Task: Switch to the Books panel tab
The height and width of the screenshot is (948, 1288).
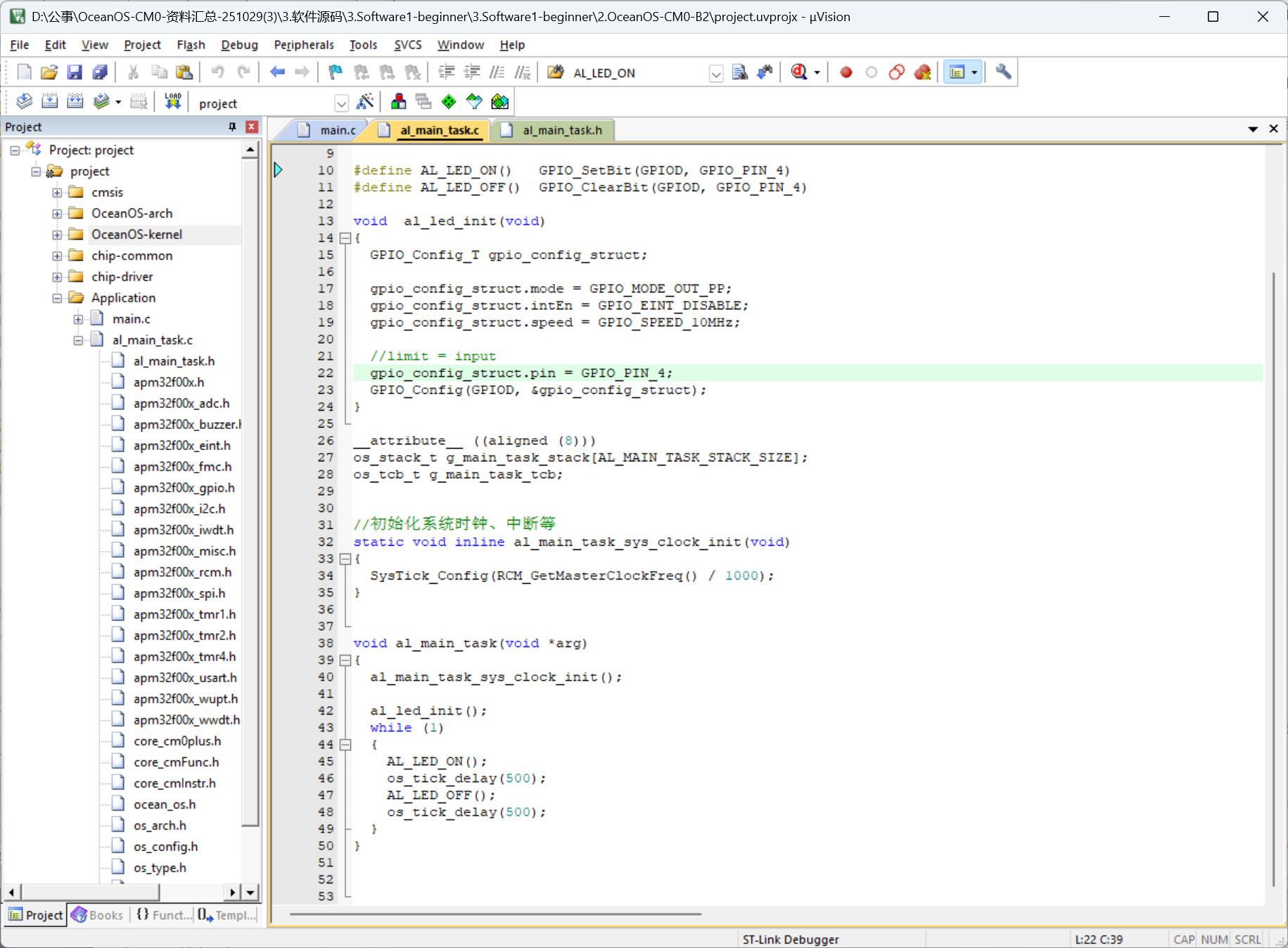Action: point(98,915)
